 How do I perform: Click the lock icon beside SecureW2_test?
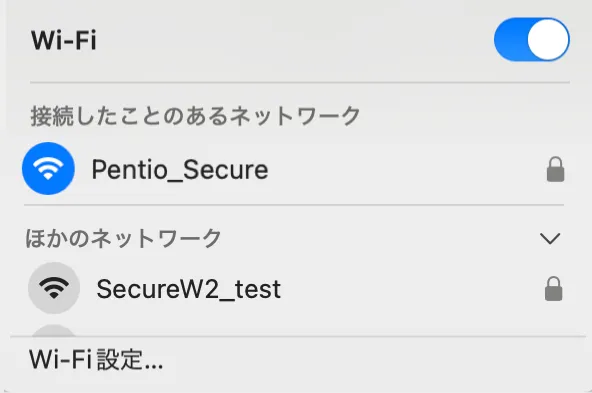pos(553,289)
